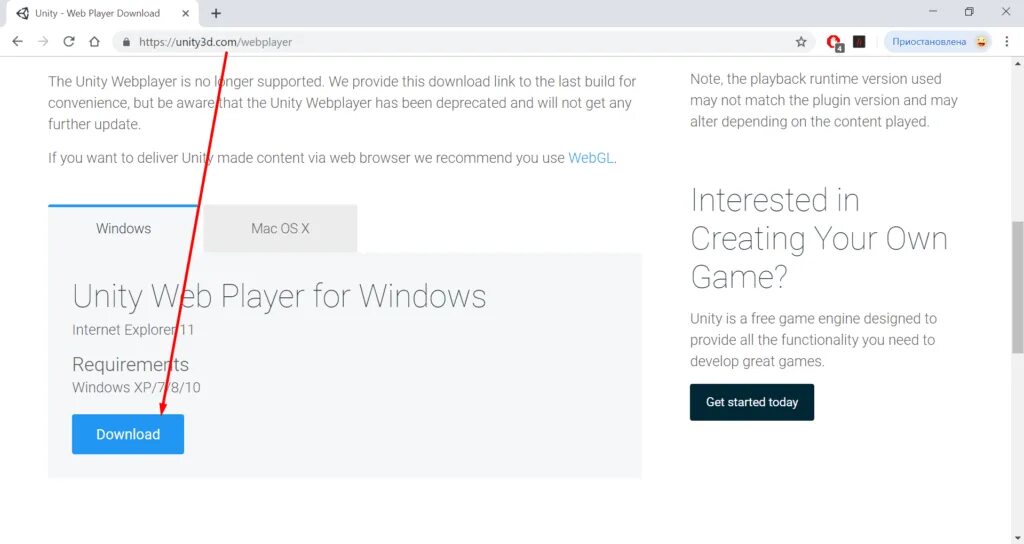Image resolution: width=1024 pixels, height=544 pixels.
Task: Click the address bar URL unity3d.com/webplayer
Action: 216,42
